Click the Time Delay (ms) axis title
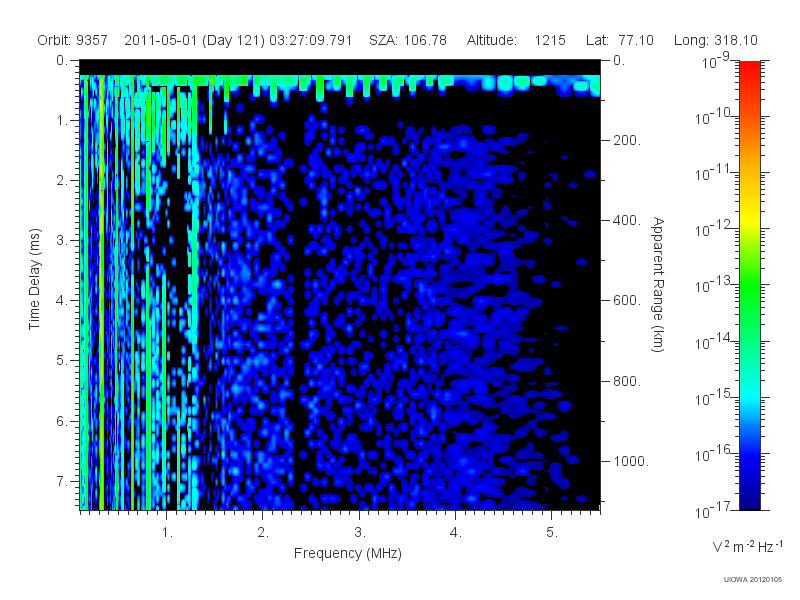Screen dimensions: 800x600 (34, 279)
